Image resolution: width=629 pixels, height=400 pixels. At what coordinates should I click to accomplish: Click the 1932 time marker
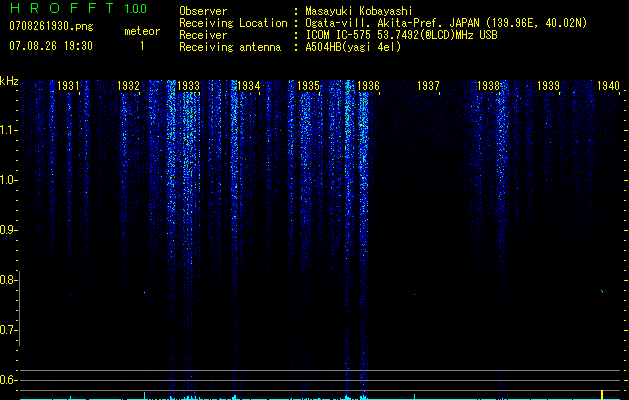point(128,85)
